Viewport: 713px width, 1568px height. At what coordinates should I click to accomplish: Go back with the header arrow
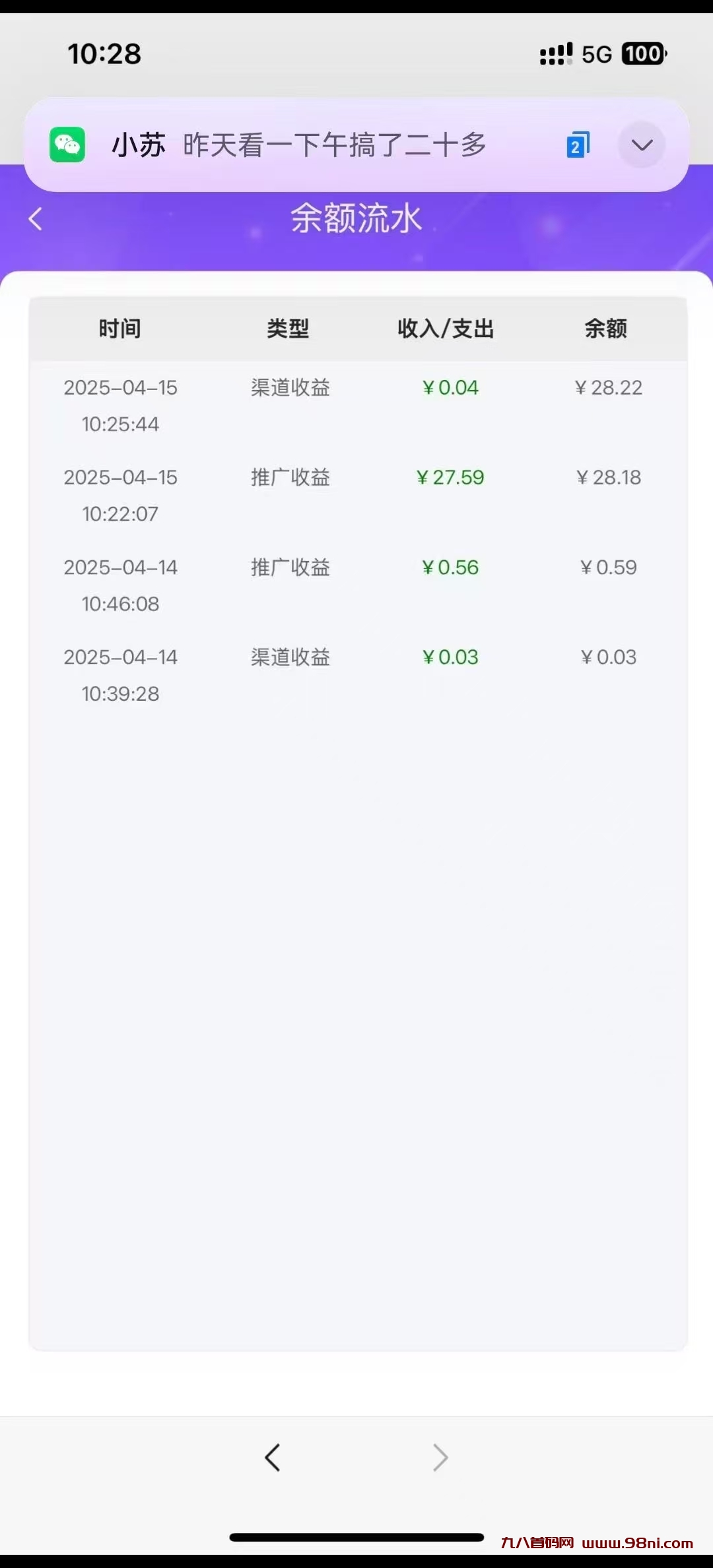(36, 219)
